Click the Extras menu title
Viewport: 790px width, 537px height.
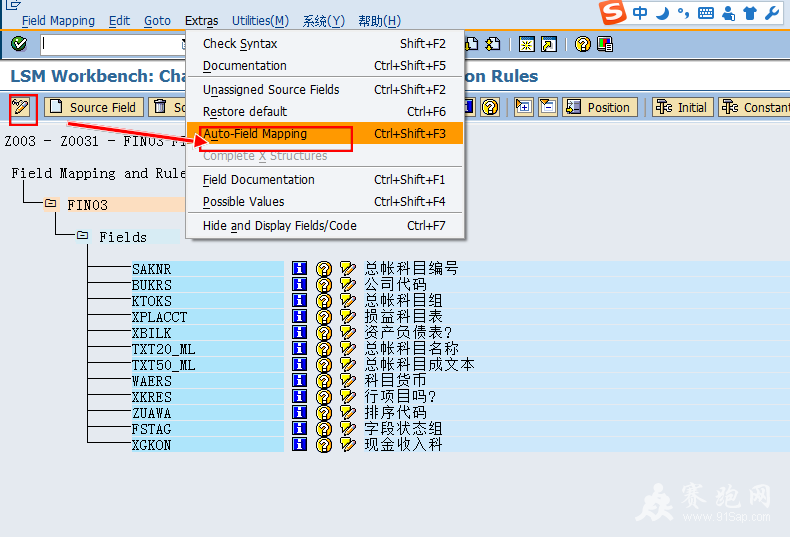[202, 21]
